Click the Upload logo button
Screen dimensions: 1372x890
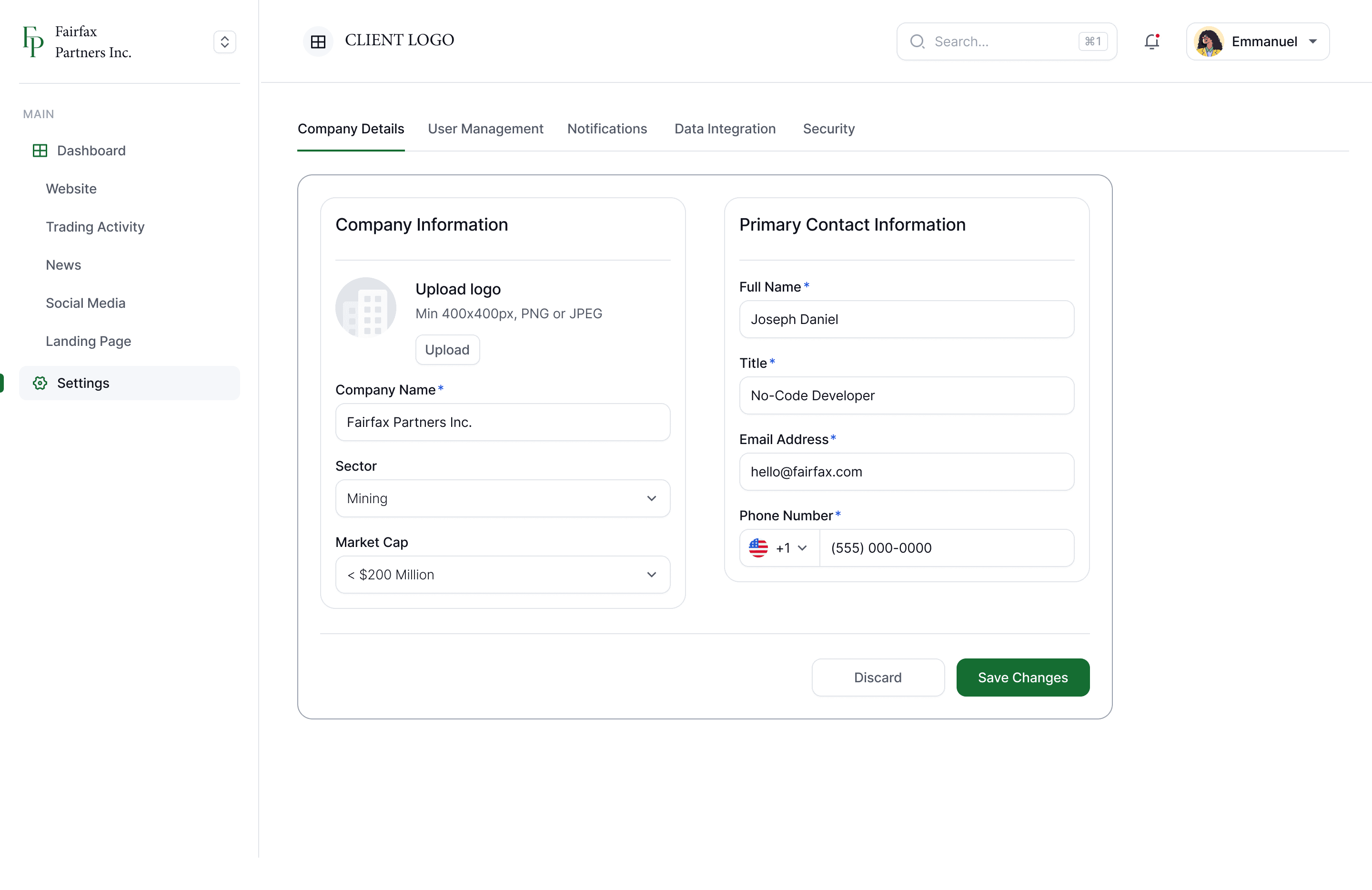(447, 349)
